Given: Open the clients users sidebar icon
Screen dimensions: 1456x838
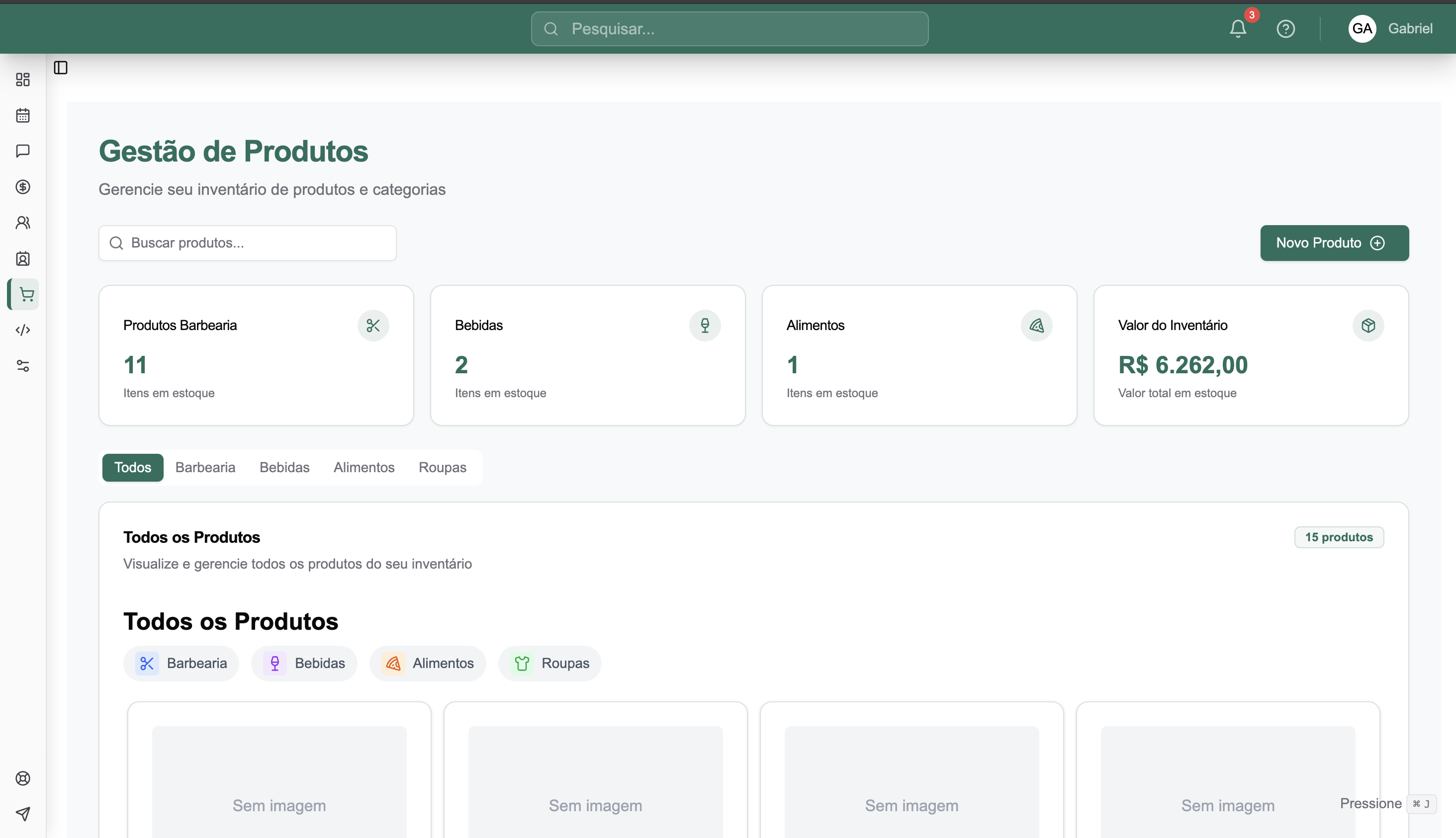Looking at the screenshot, I should (x=22, y=223).
